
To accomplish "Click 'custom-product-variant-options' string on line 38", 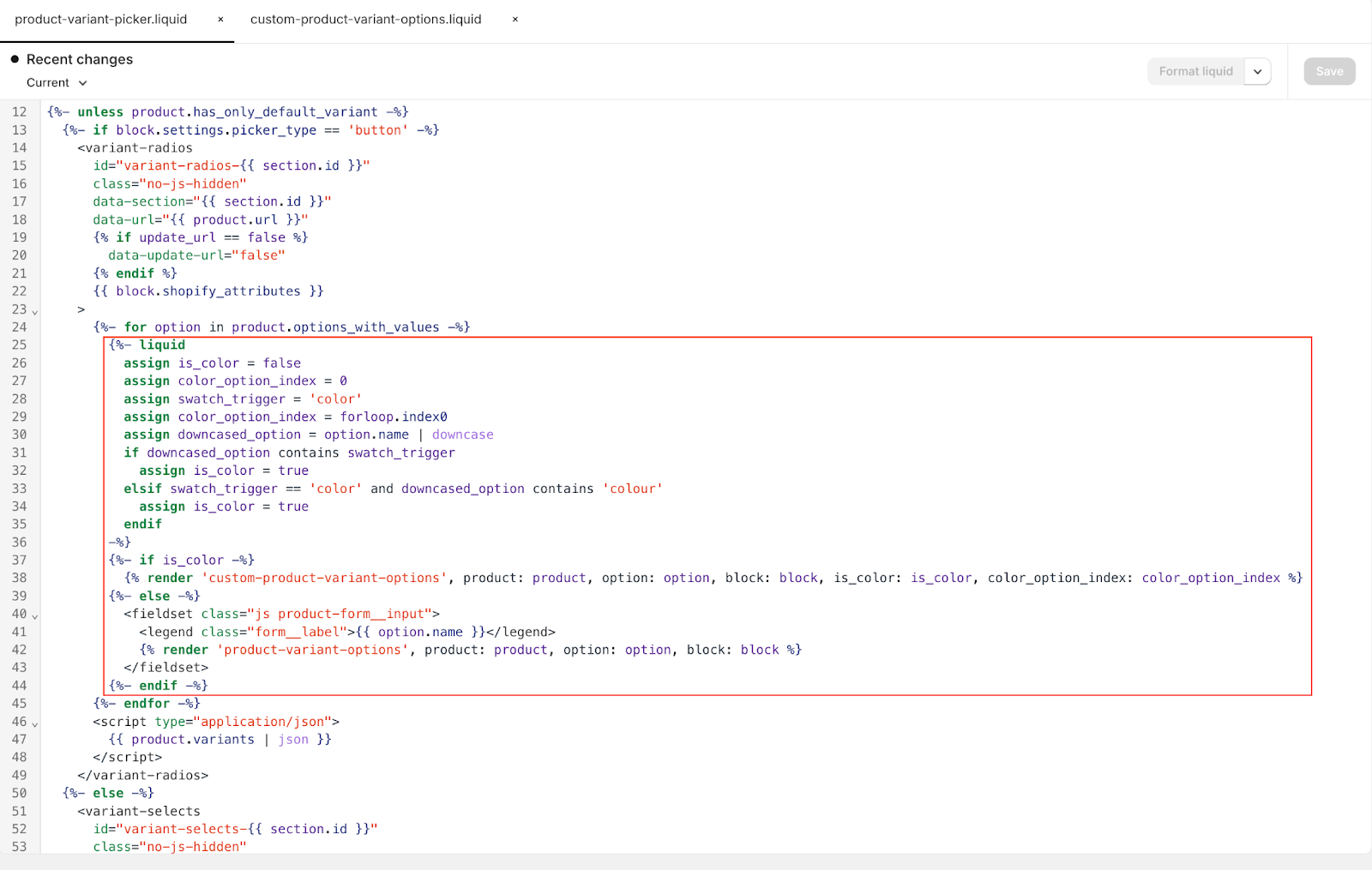I will (x=324, y=578).
